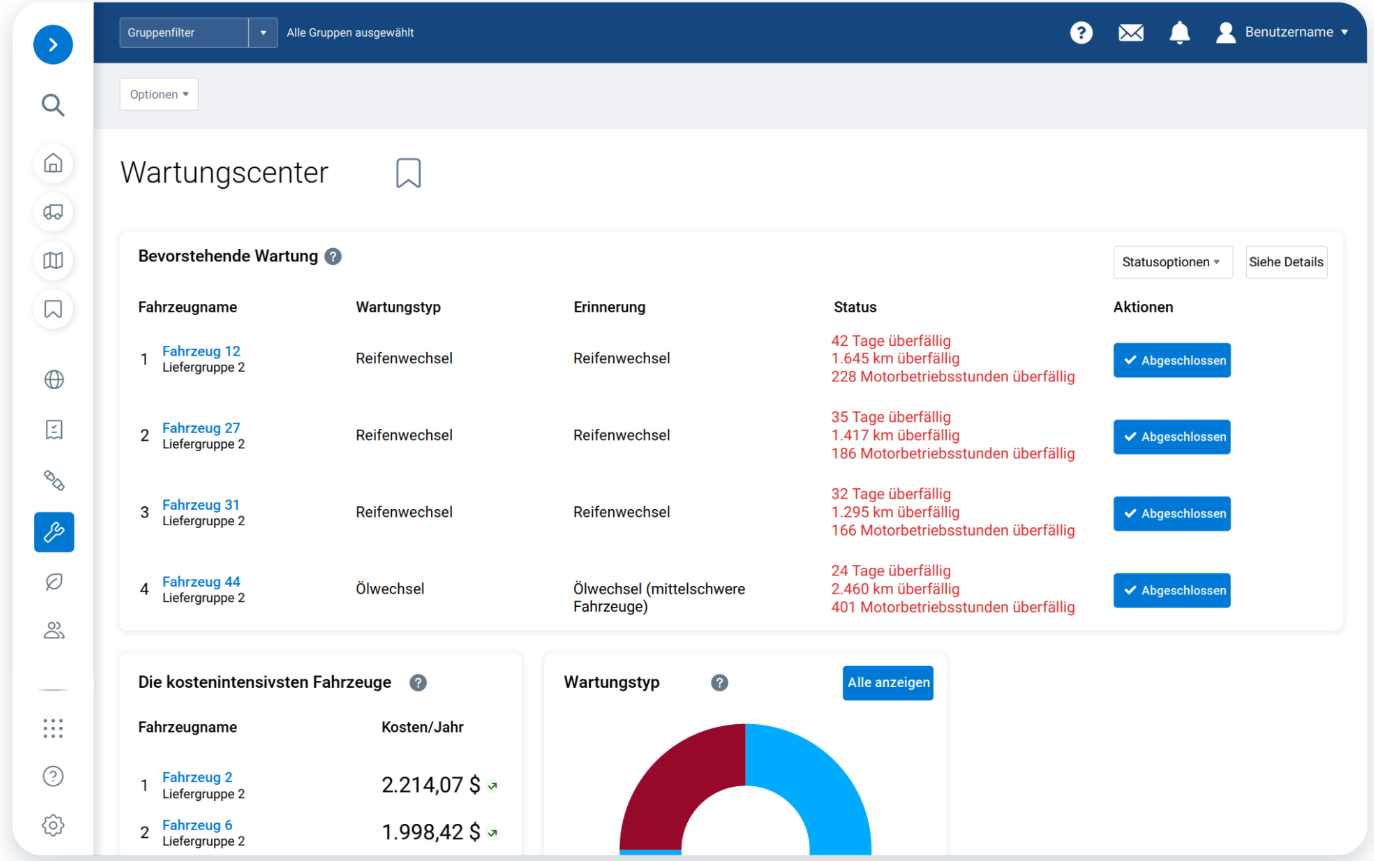Mark Fahrzeug 12 maintenance as Abgeschlossen
1374x861 pixels.
click(x=1171, y=360)
